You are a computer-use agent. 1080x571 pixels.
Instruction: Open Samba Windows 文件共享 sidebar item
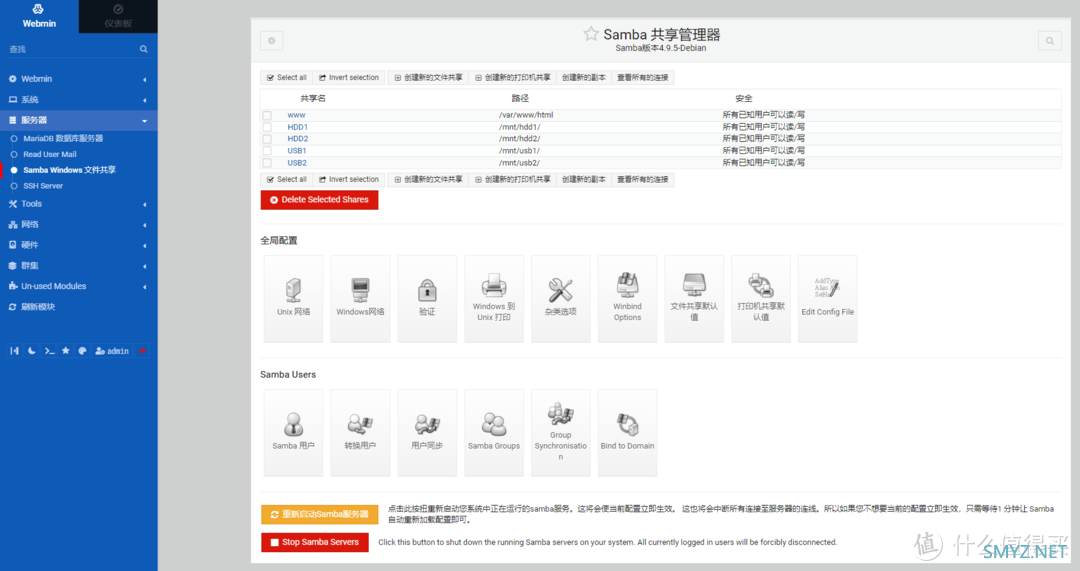pos(70,170)
